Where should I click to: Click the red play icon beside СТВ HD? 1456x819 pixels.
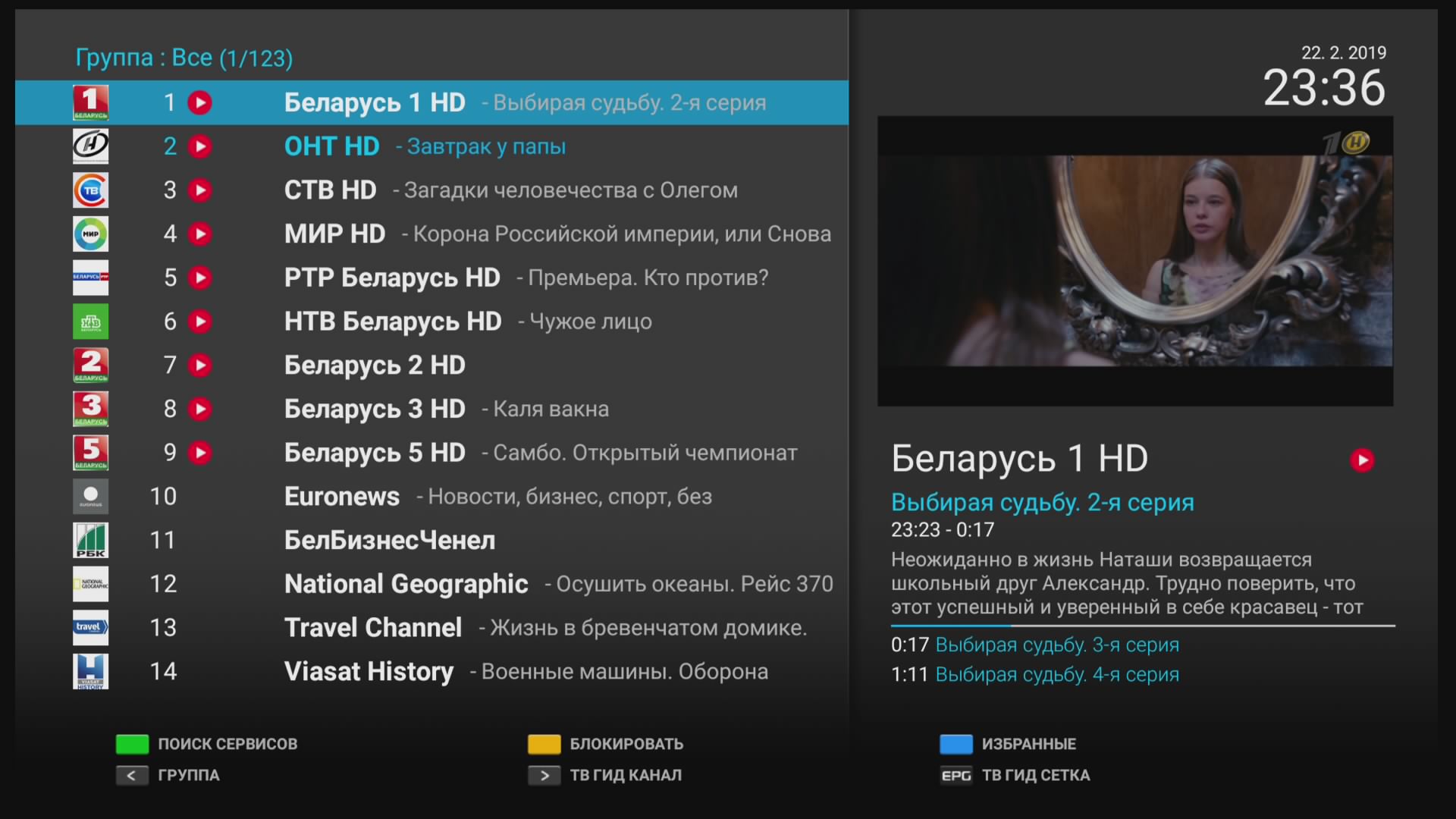pos(200,190)
